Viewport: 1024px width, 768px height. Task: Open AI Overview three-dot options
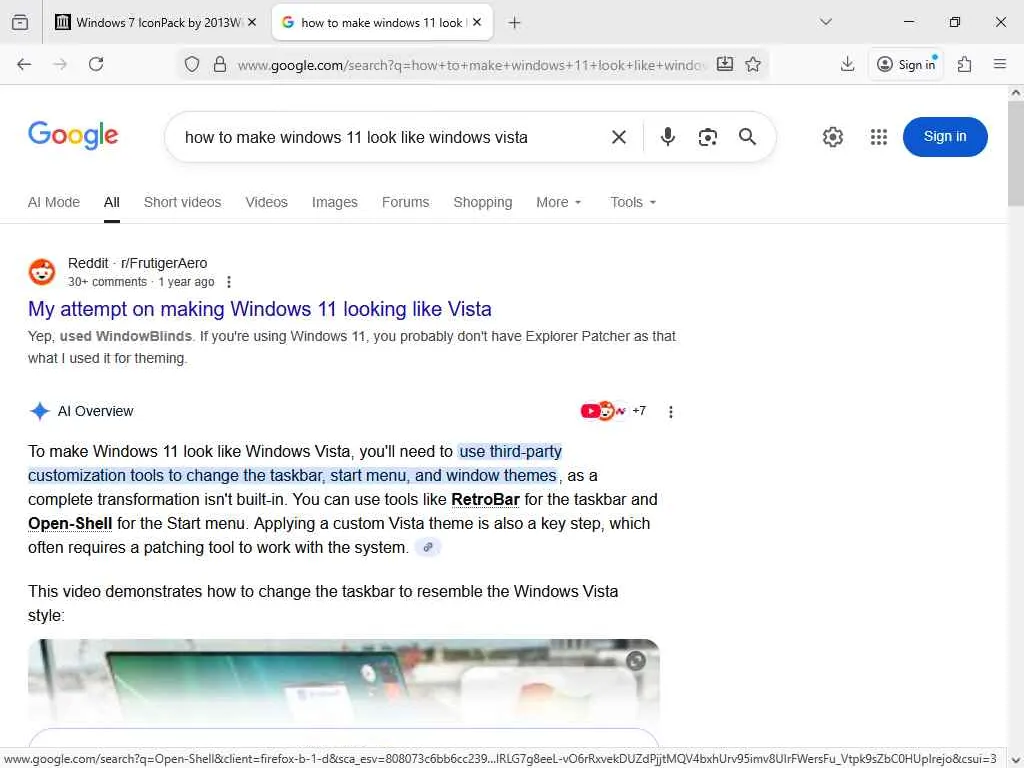[671, 411]
